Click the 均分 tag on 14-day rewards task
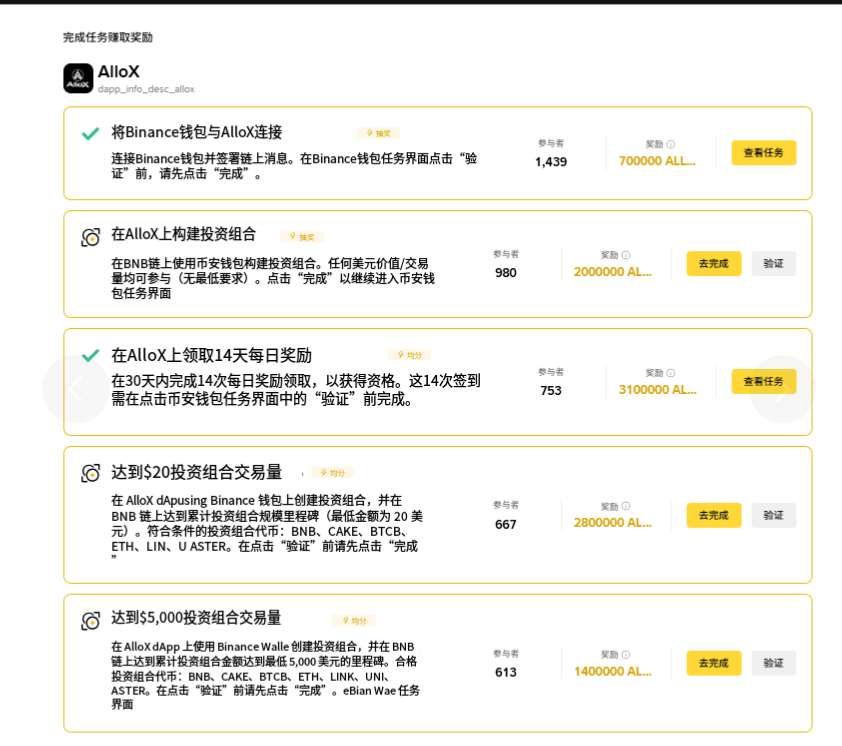Image resolution: width=842 pixels, height=746 pixels. point(409,355)
